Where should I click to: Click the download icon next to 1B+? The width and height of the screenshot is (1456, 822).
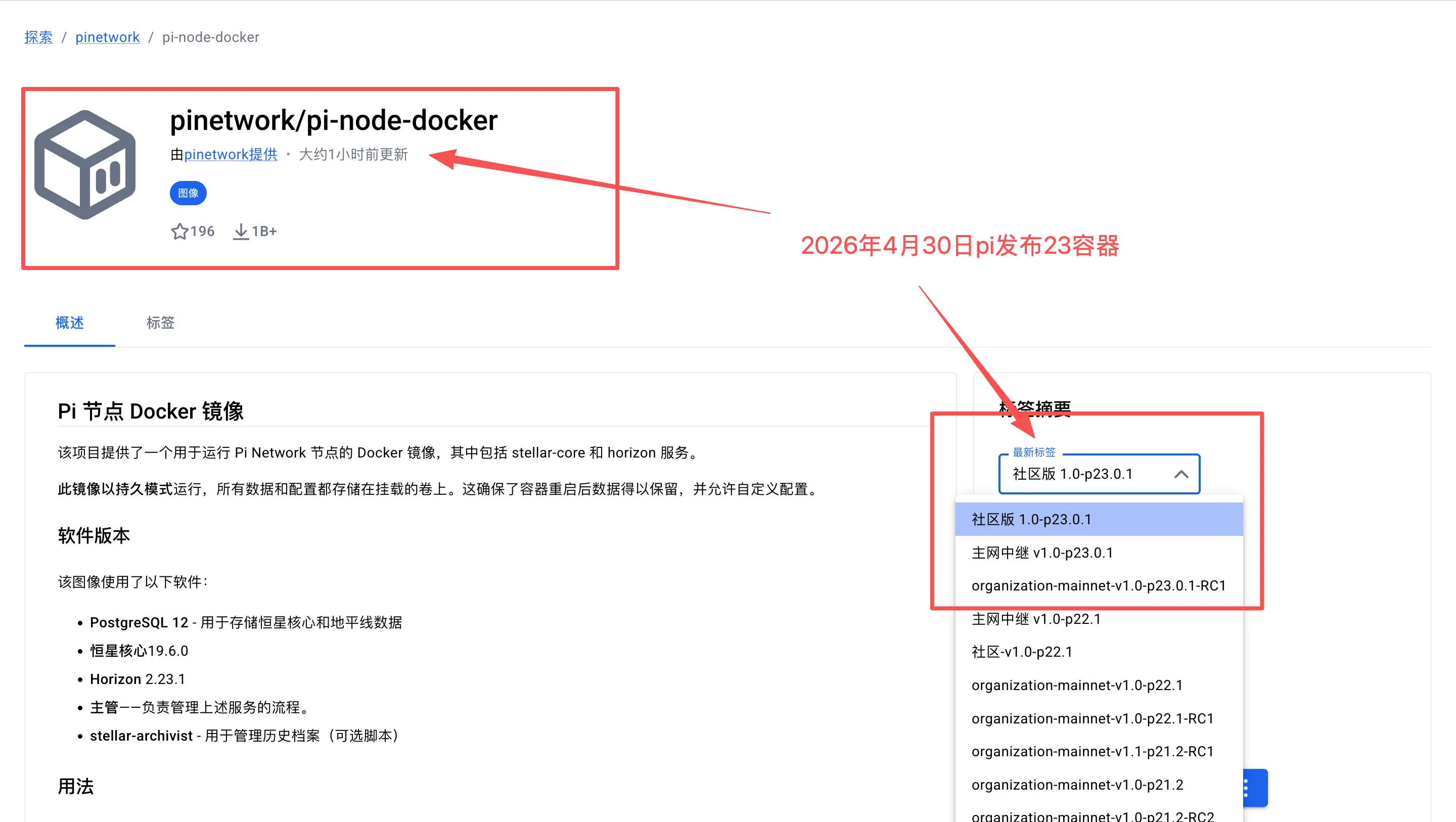pos(241,231)
